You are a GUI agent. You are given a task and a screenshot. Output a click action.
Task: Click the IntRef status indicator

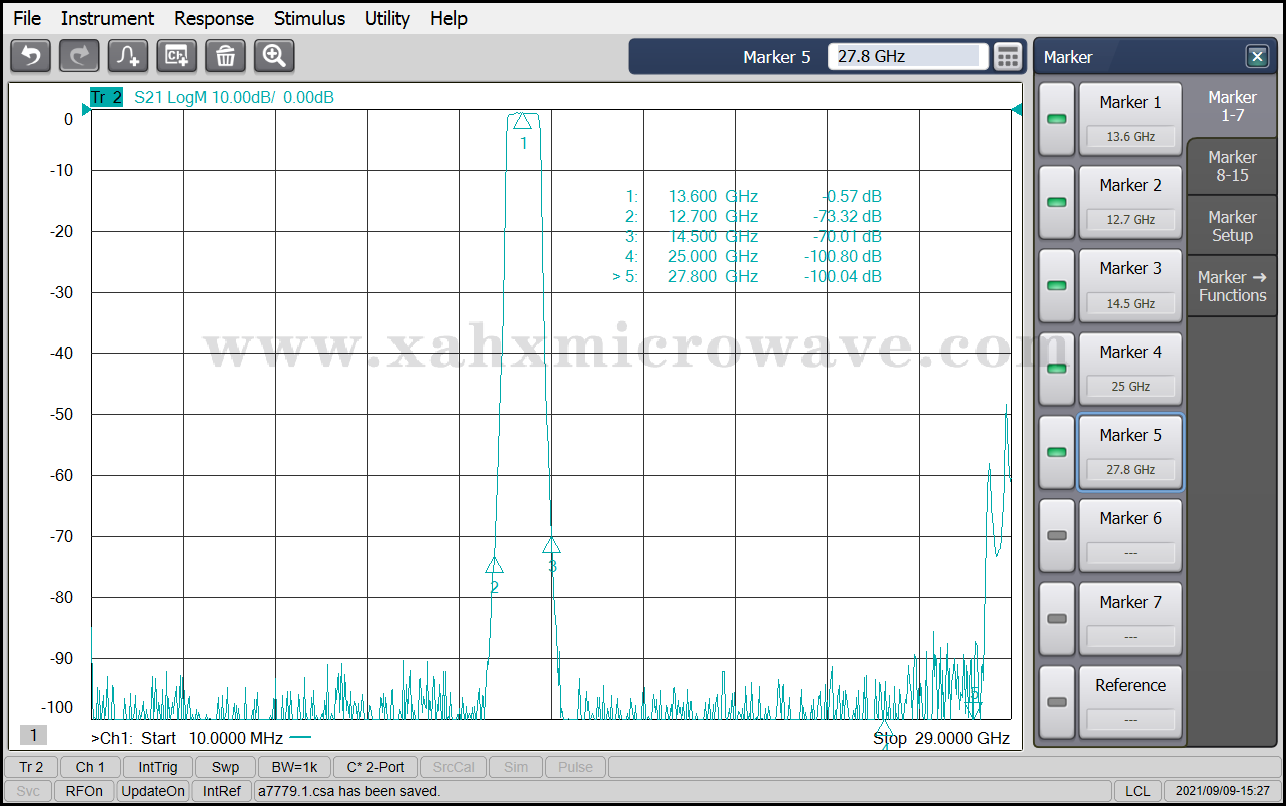pyautogui.click(x=222, y=791)
